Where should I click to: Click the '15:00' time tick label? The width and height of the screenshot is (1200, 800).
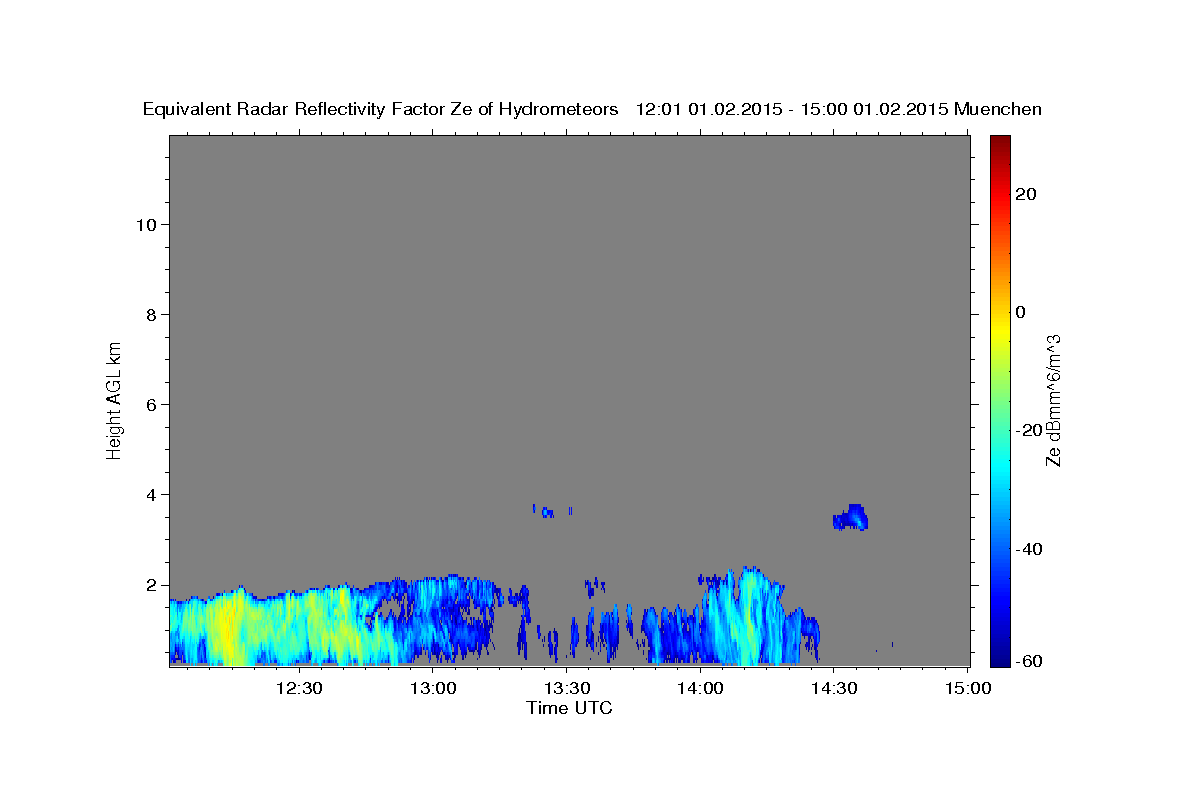(x=967, y=688)
